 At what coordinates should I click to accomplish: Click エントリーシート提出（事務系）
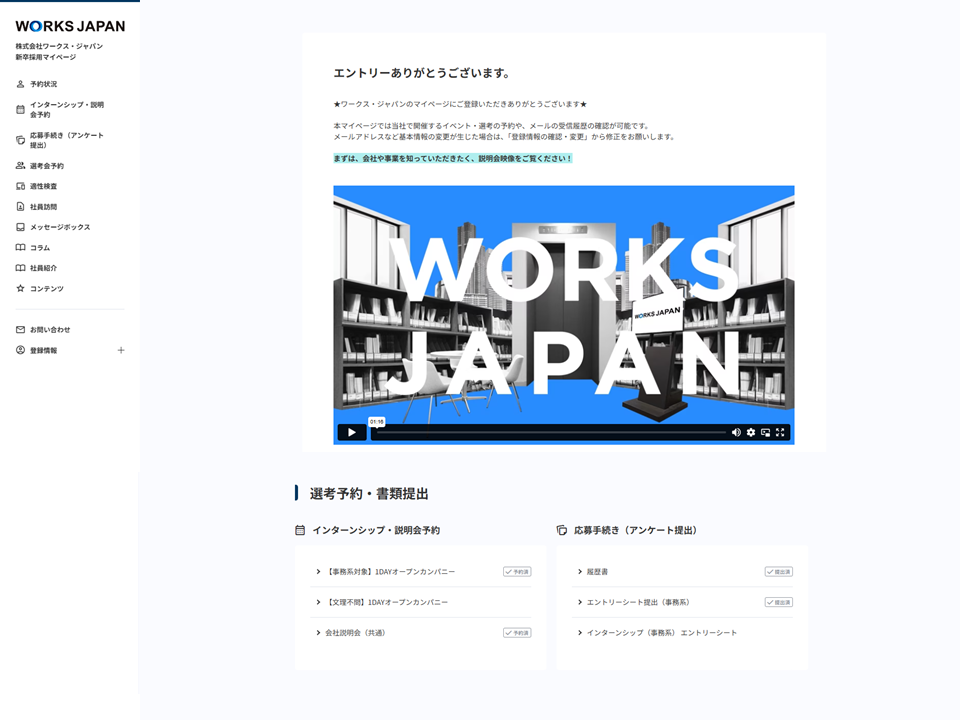pos(640,602)
